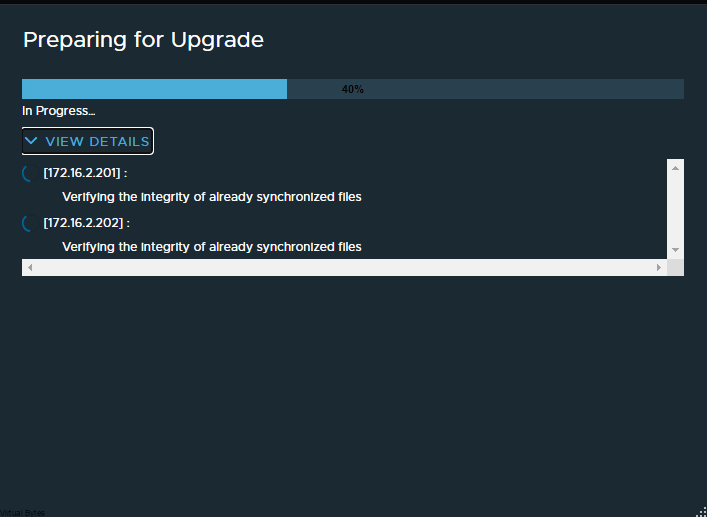The height and width of the screenshot is (517, 707).
Task: Click the Preparing for Upgrade heading
Action: 143,40
